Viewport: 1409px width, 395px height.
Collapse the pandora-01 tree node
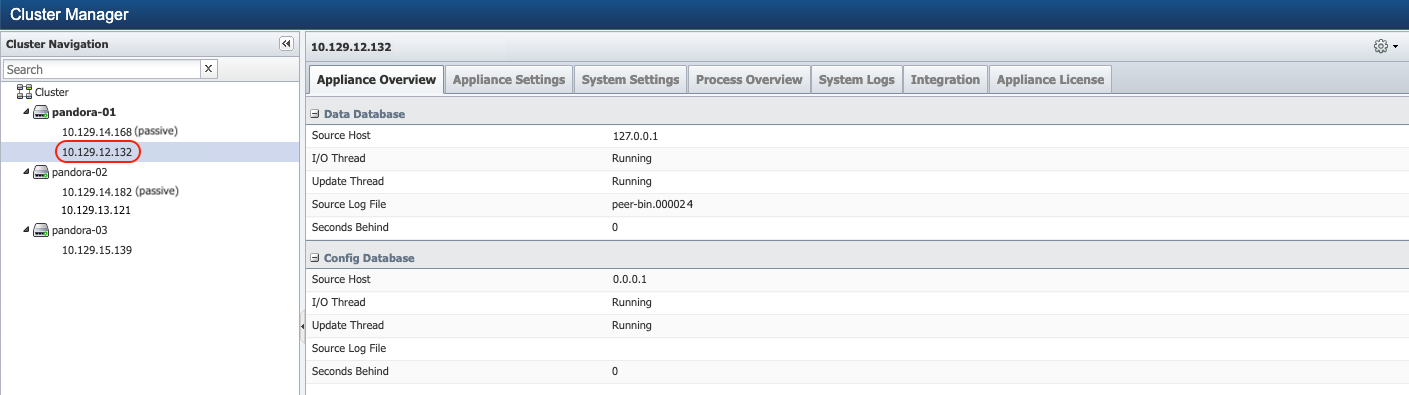click(26, 112)
